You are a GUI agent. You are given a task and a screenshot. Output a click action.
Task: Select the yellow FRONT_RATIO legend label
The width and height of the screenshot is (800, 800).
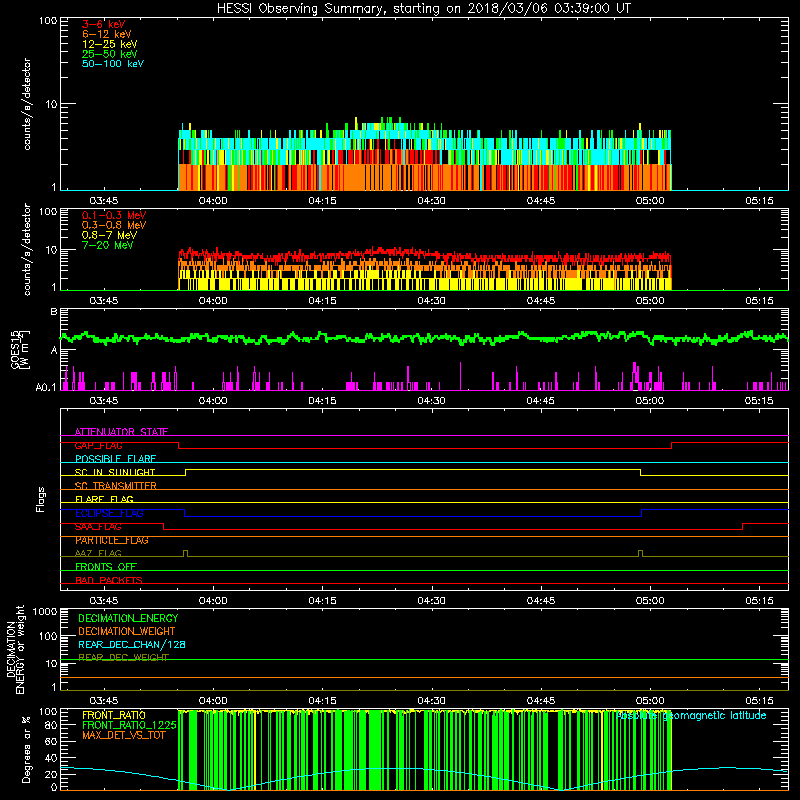point(114,715)
